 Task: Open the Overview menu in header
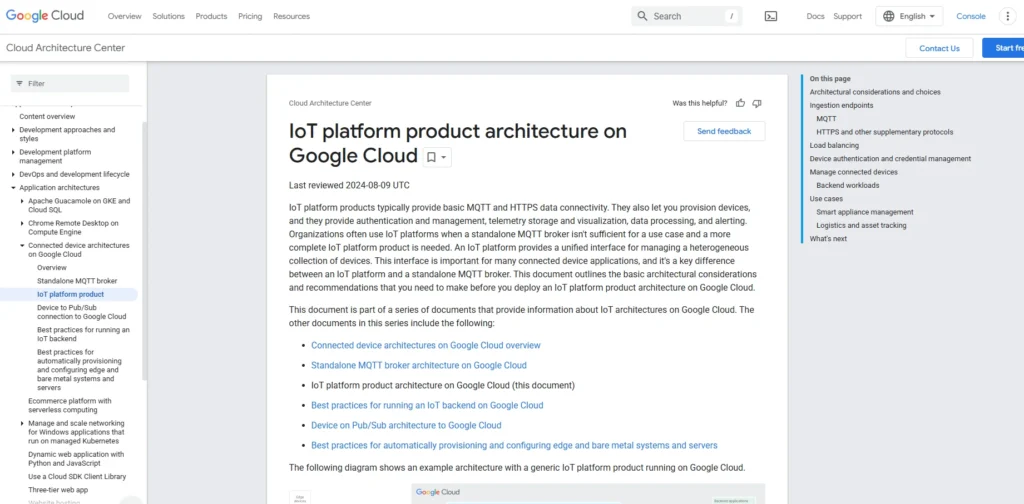point(125,16)
